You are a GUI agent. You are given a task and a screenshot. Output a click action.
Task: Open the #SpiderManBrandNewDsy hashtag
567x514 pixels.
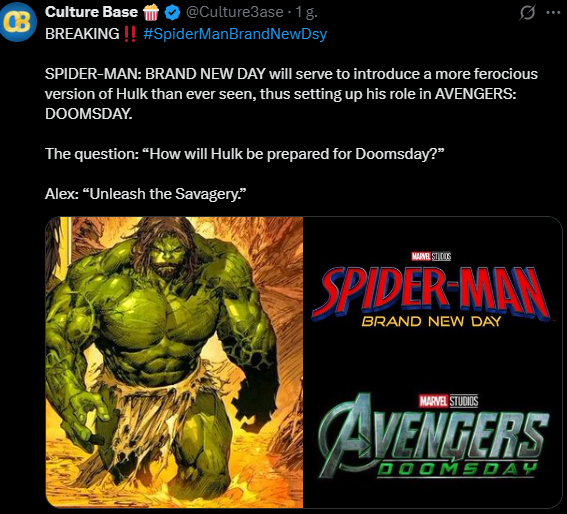pyautogui.click(x=235, y=34)
